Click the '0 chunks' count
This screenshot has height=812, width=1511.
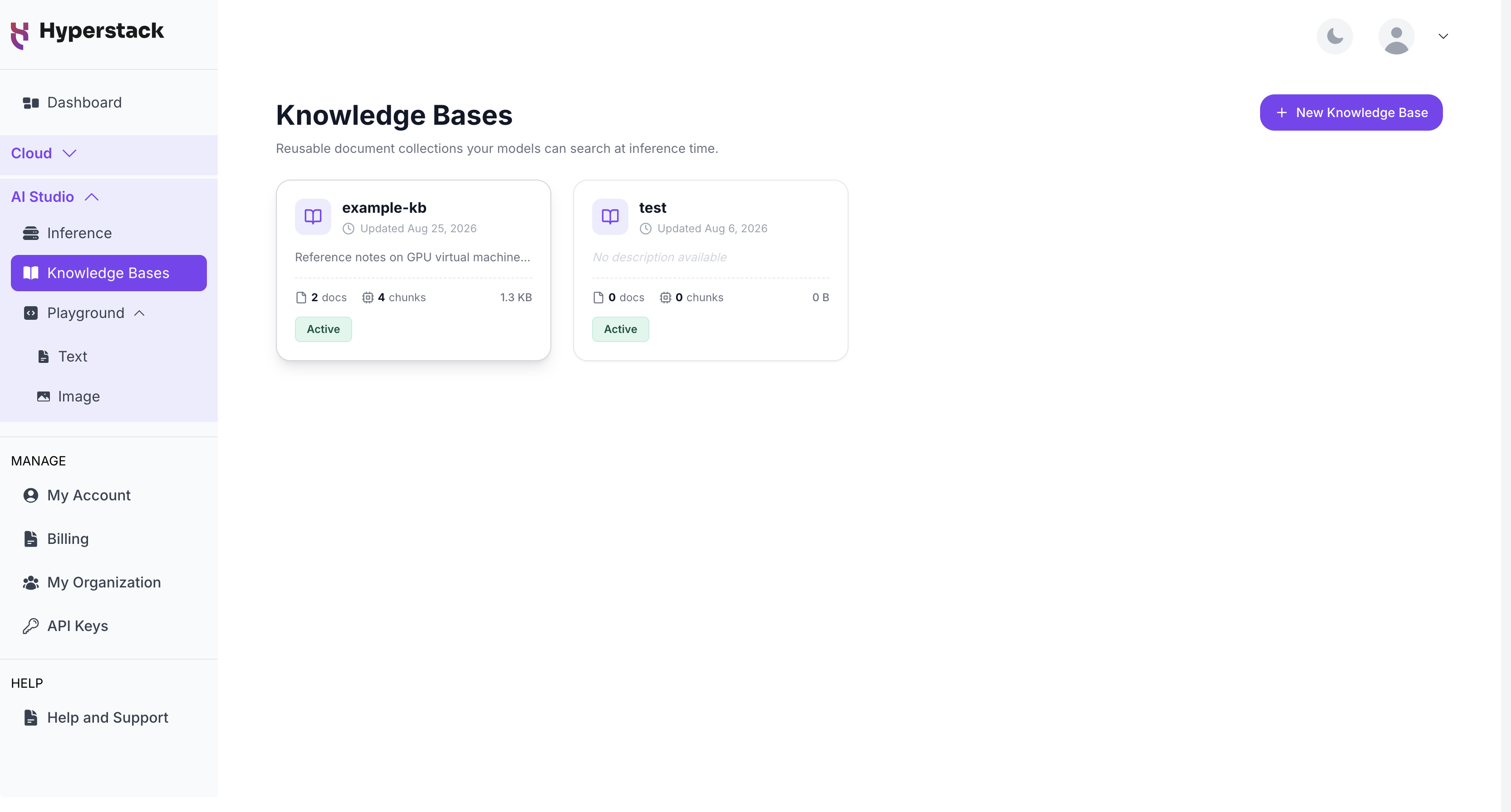click(x=699, y=298)
